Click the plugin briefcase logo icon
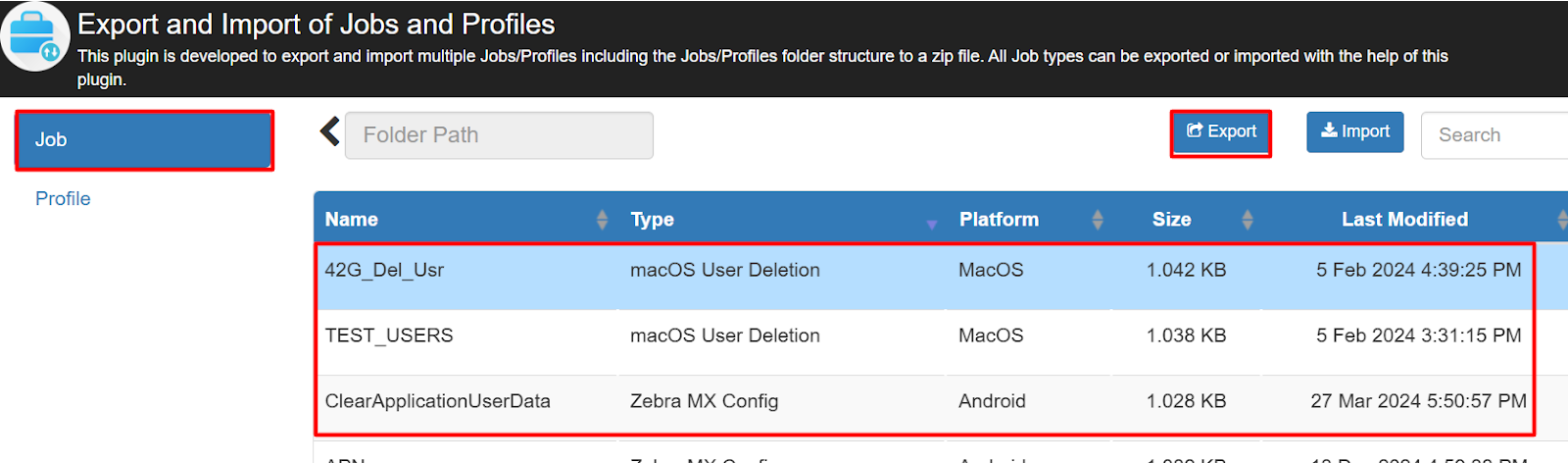 pyautogui.click(x=35, y=37)
